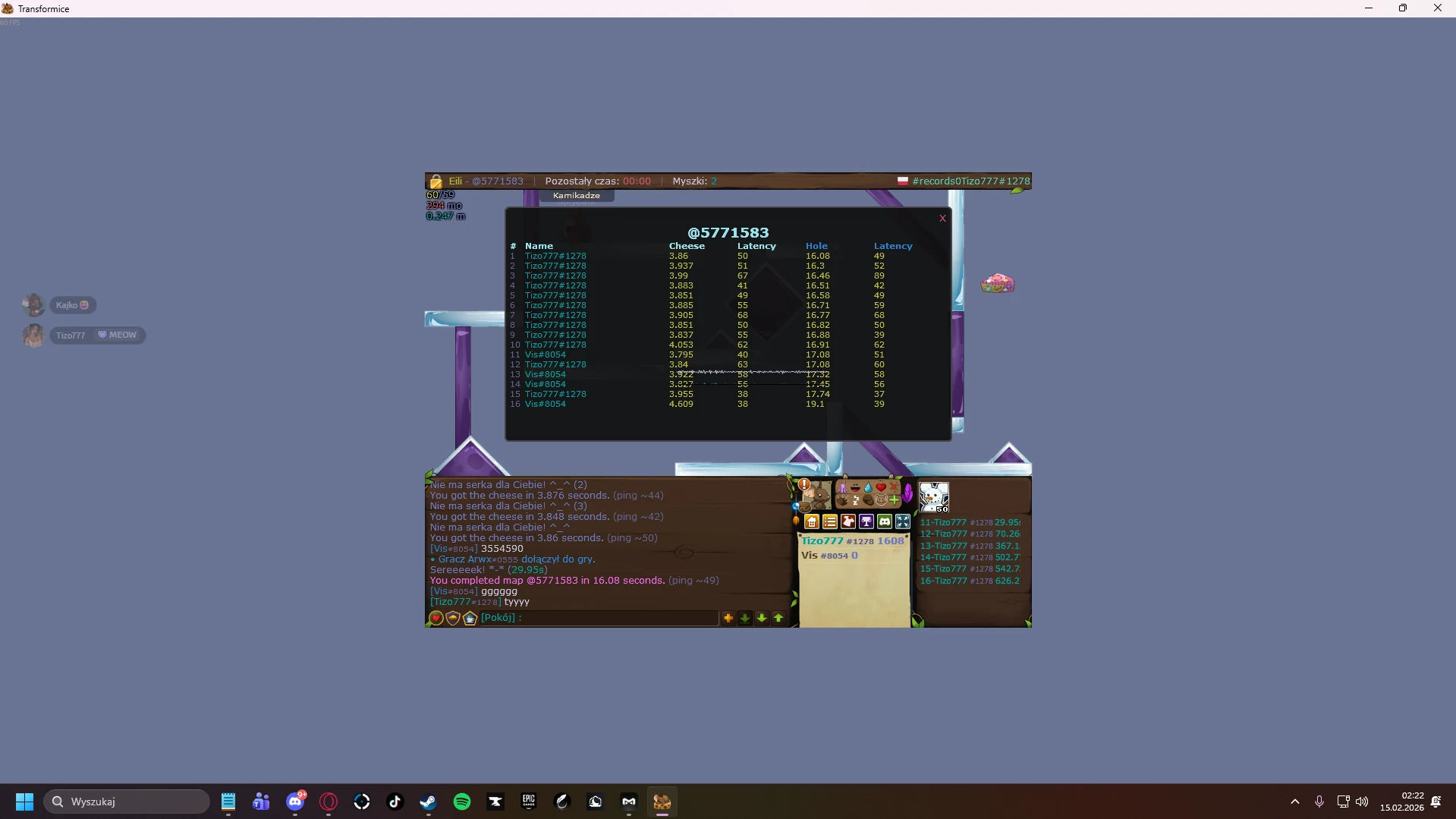Open the shop (clothing) button

pos(848,521)
